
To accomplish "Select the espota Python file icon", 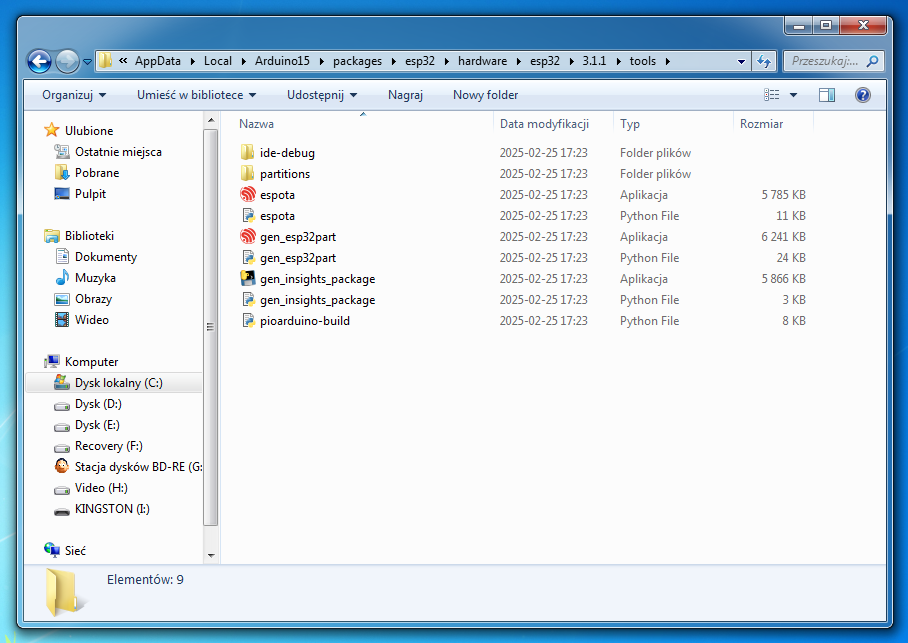I will coord(248,215).
